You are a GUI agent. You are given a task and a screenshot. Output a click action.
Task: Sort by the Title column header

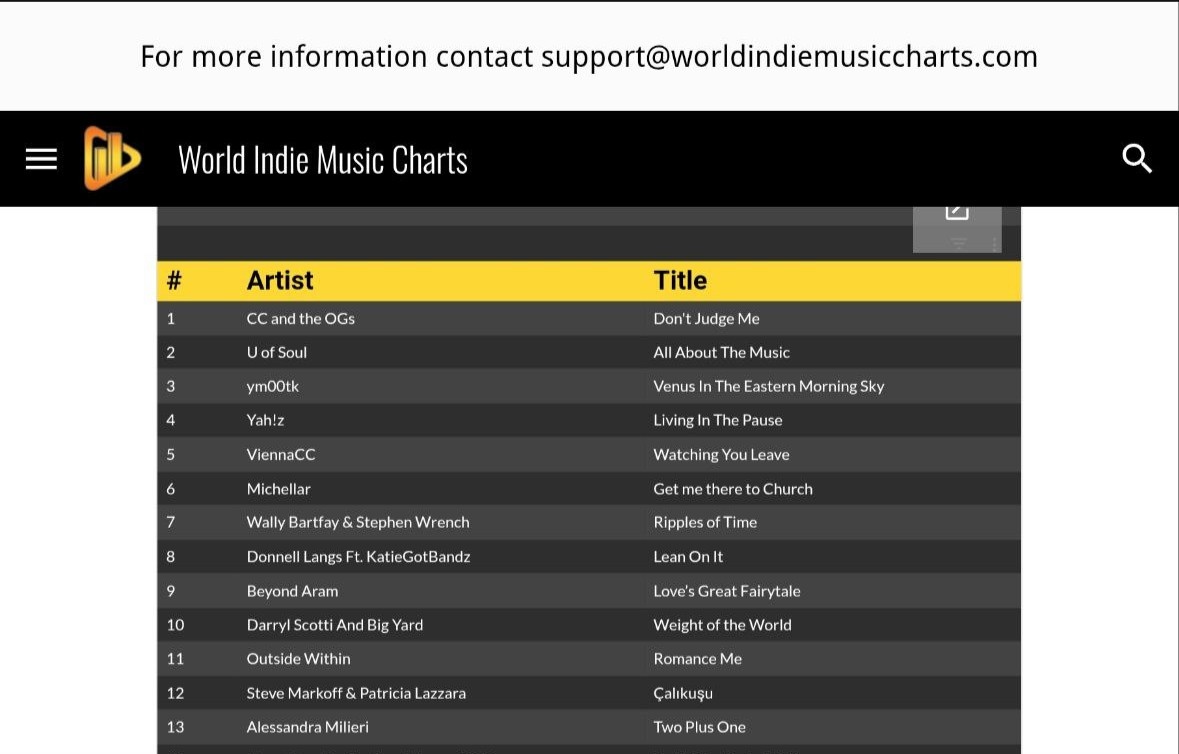coord(680,281)
